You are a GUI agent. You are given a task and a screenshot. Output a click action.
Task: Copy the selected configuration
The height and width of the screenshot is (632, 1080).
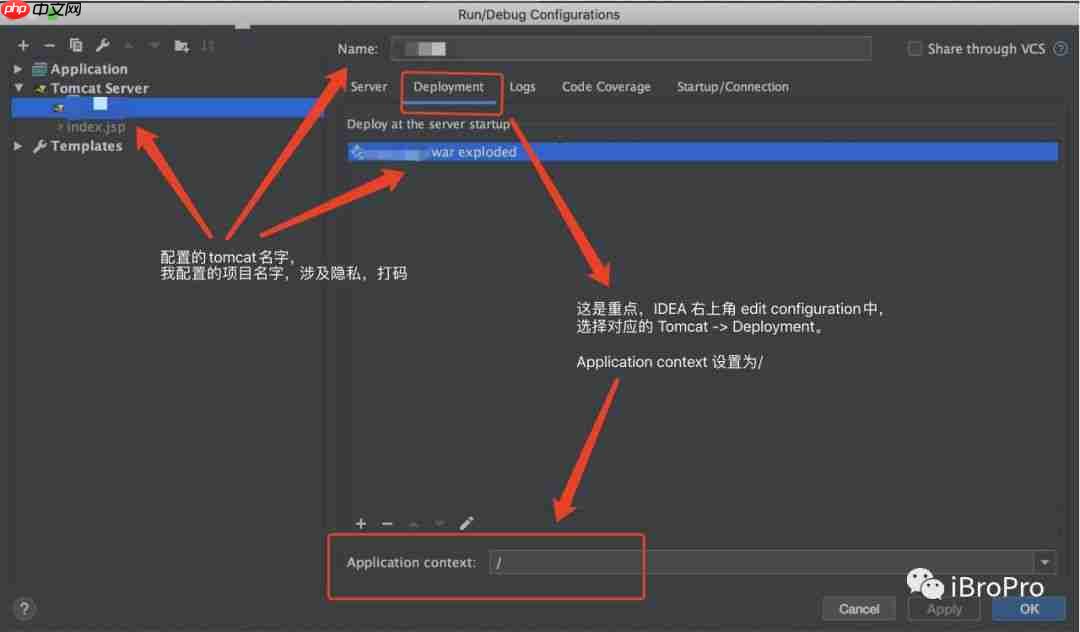(75, 45)
